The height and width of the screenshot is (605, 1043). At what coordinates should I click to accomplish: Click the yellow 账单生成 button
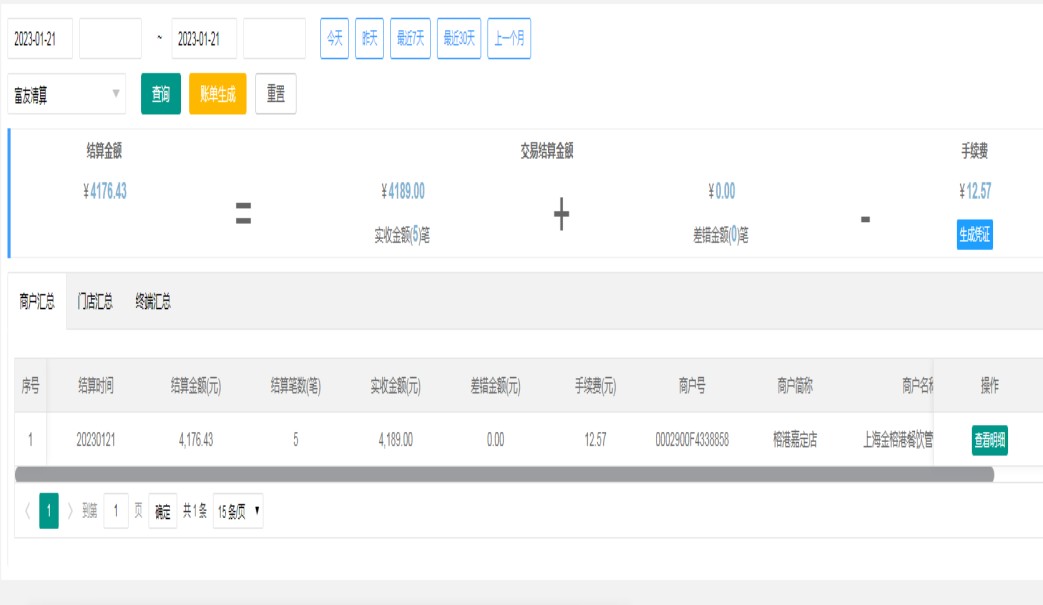pos(217,94)
